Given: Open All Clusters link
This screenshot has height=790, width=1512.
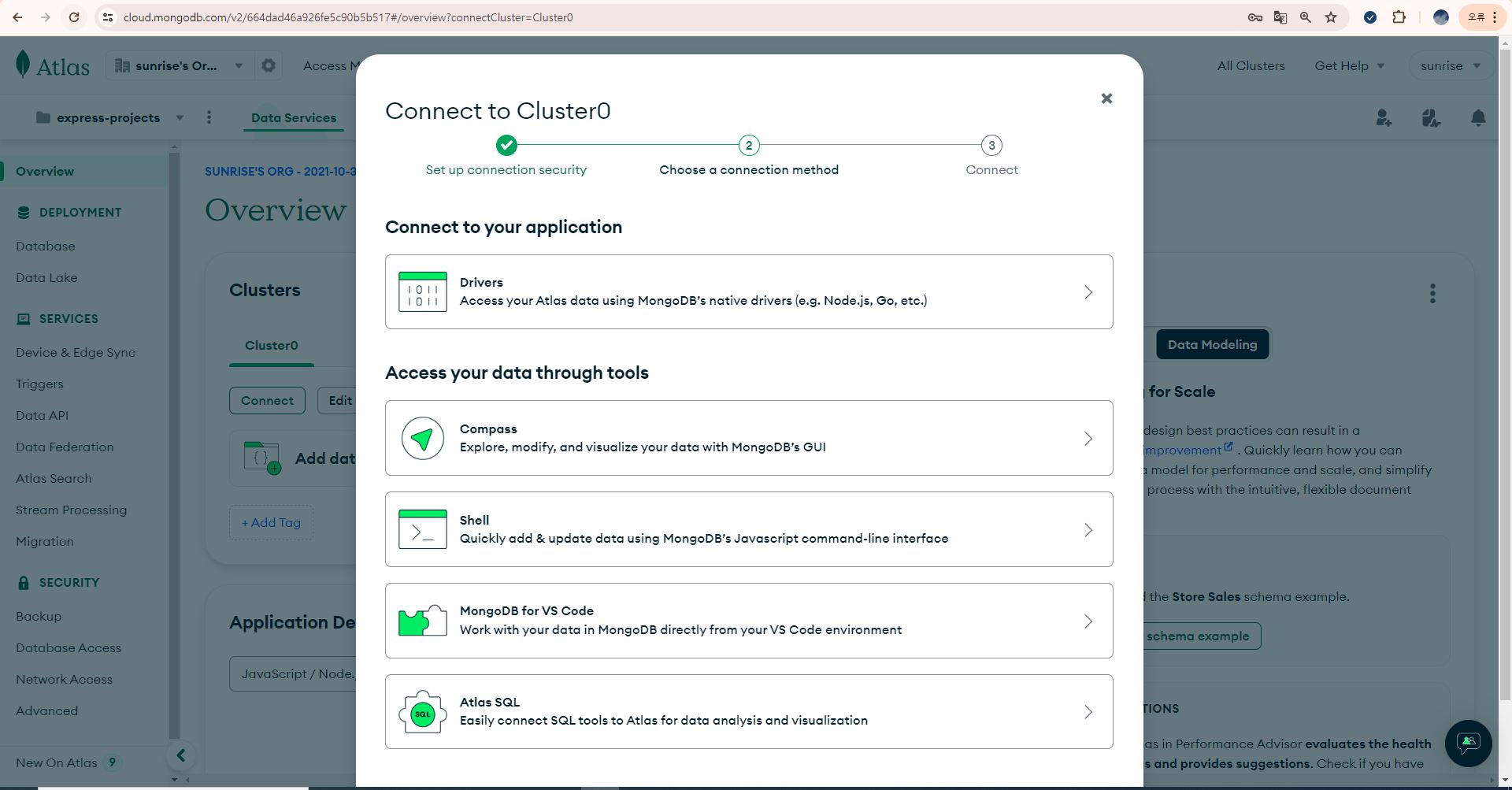Looking at the screenshot, I should (1251, 65).
